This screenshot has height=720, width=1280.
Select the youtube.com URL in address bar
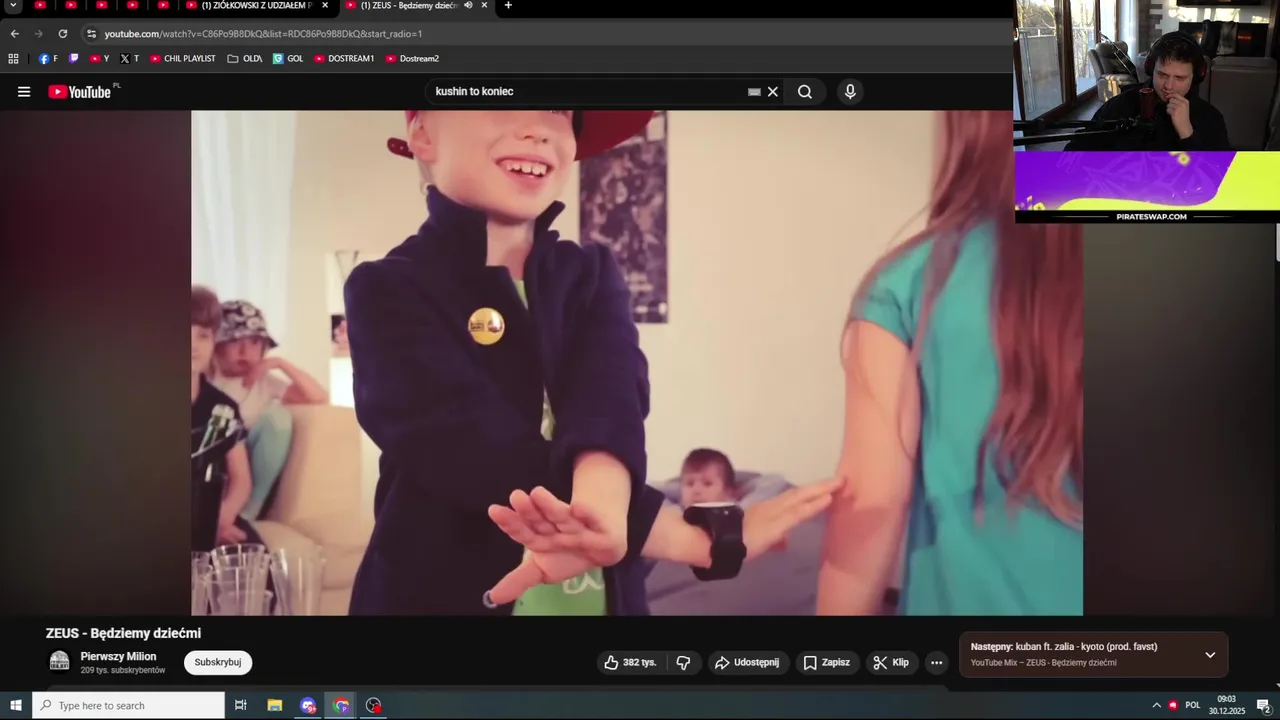263,34
